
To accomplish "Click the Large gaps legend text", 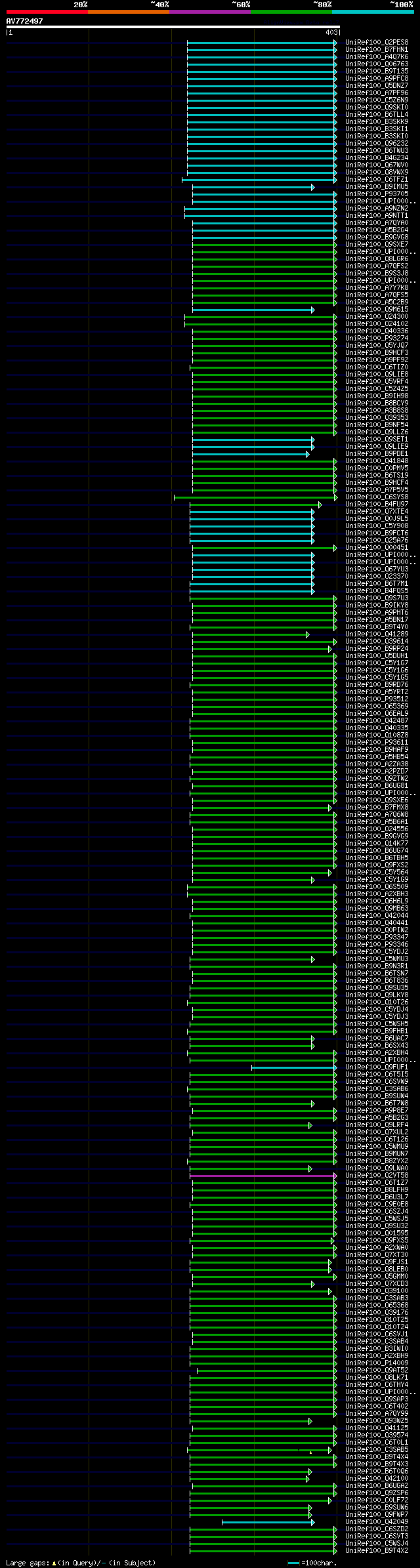I will coord(81,1562).
